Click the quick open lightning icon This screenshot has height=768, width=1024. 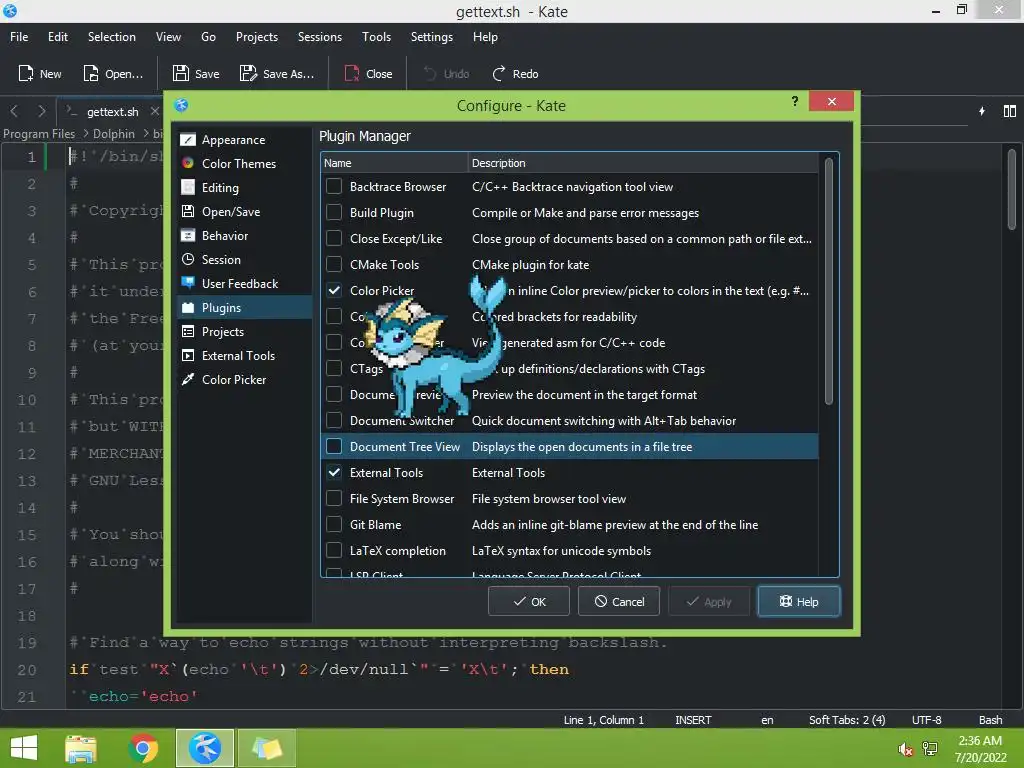982,111
